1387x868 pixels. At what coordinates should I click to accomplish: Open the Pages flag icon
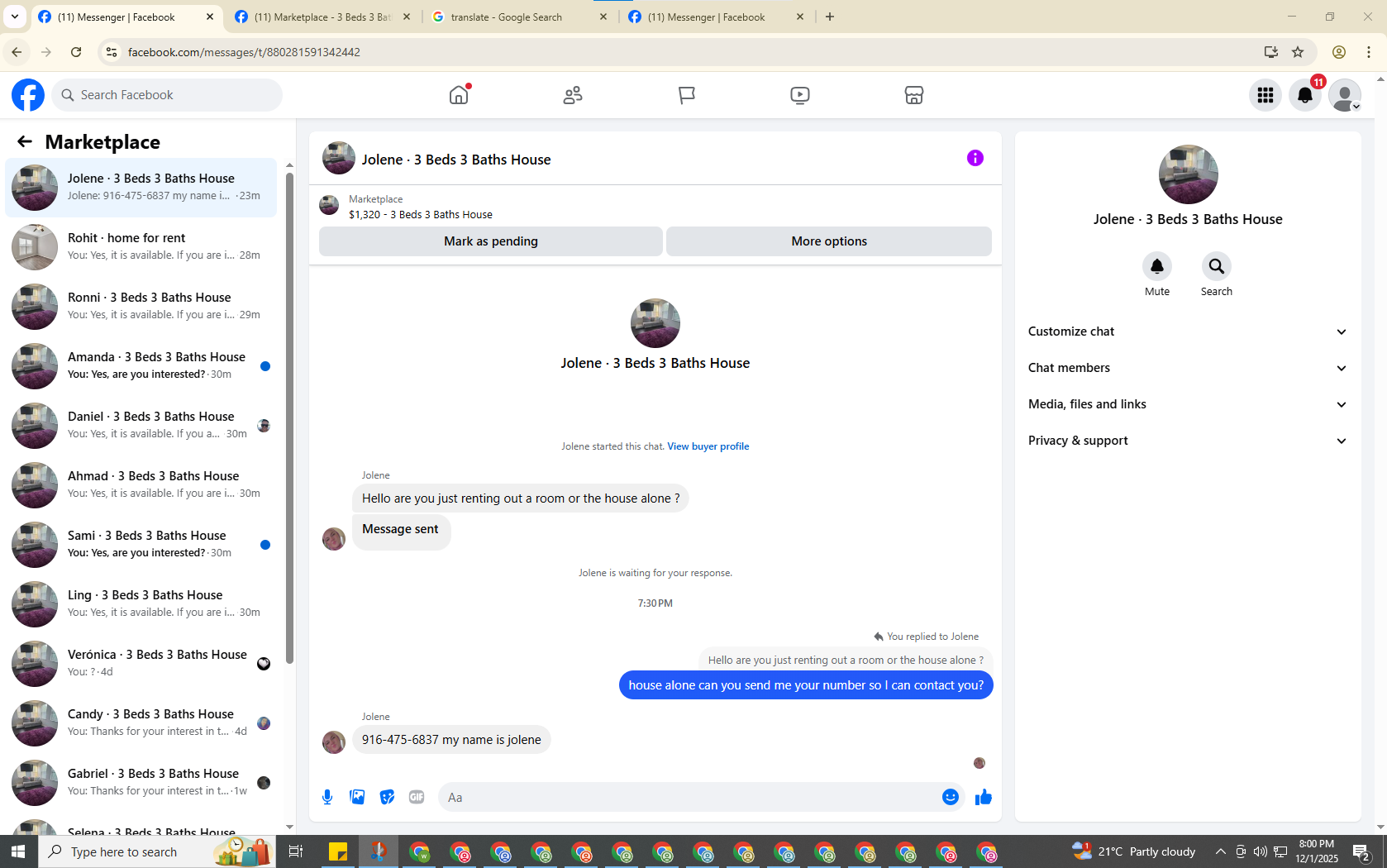pos(686,95)
